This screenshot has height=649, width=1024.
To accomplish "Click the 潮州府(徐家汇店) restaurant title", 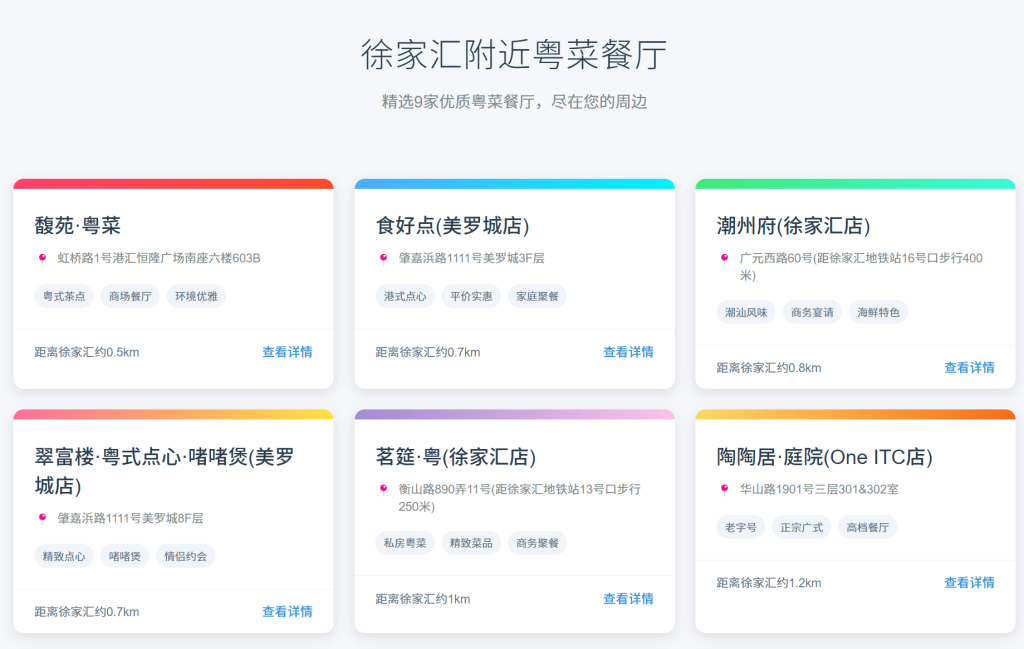I will 793,226.
